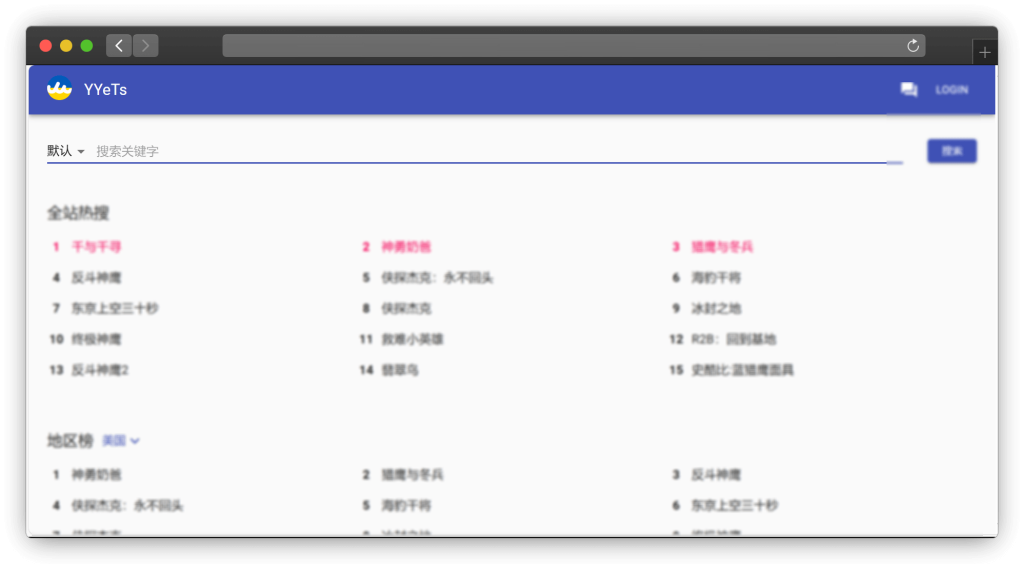This screenshot has width=1024, height=564.
Task: Click the 全站热搜 section heading
Action: [78, 213]
